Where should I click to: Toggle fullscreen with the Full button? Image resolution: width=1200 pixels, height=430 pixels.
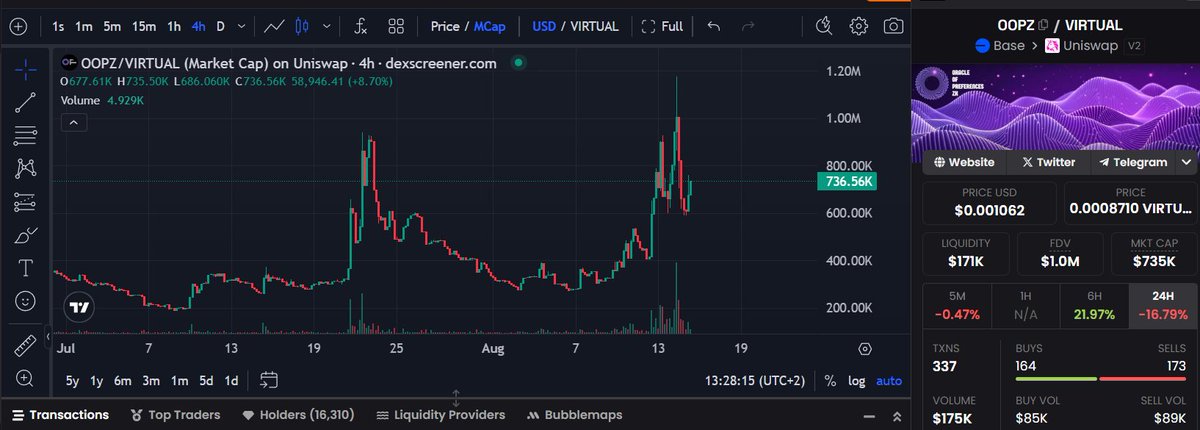click(662, 26)
